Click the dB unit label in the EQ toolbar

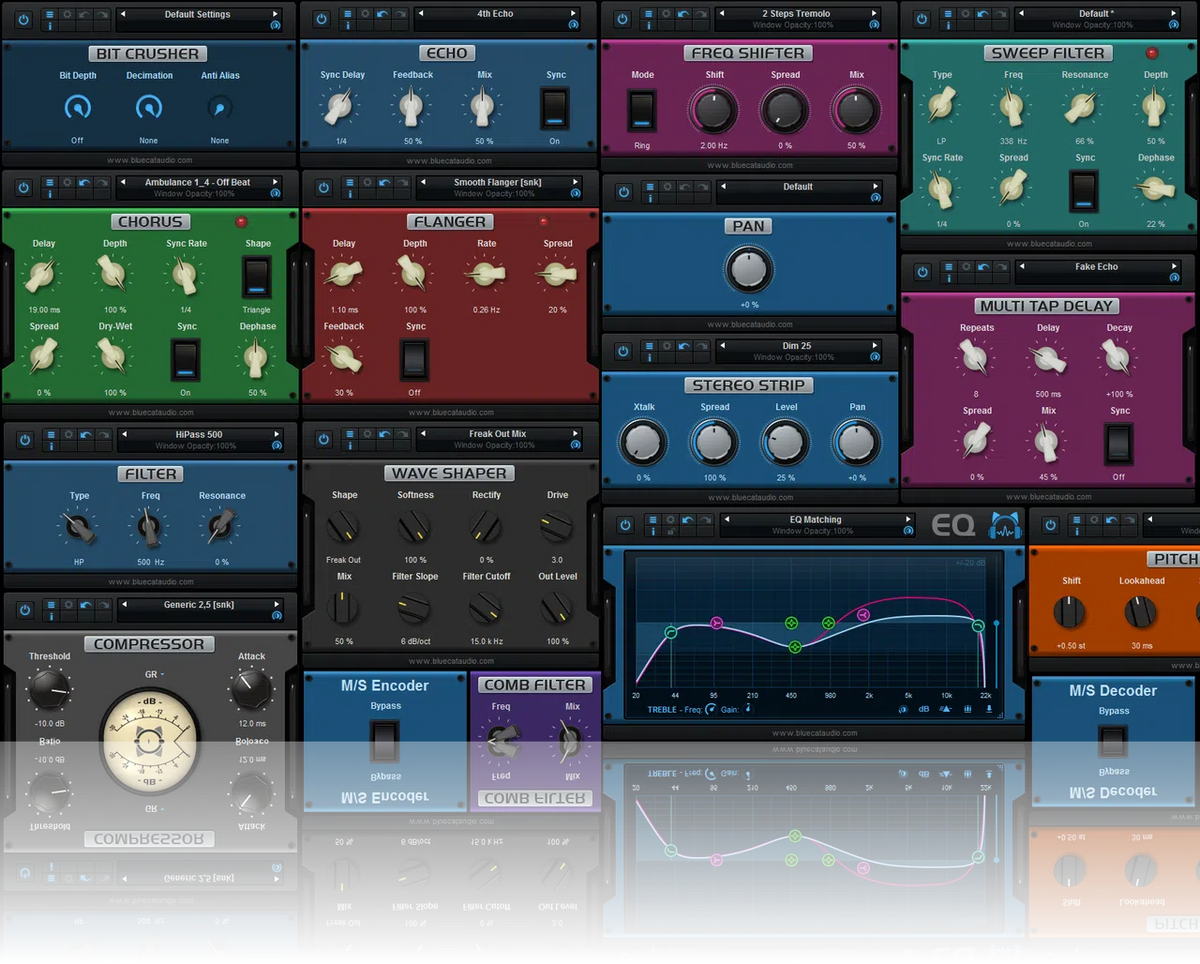click(925, 709)
